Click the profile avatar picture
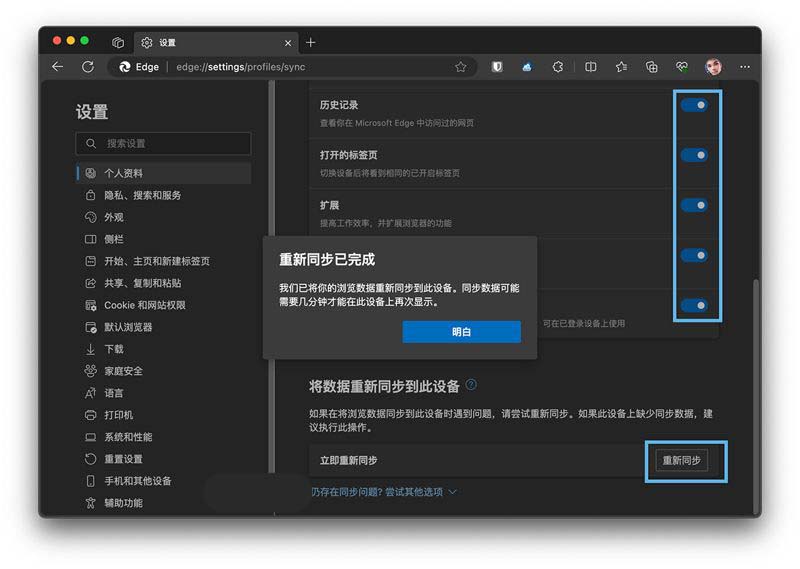 point(713,67)
